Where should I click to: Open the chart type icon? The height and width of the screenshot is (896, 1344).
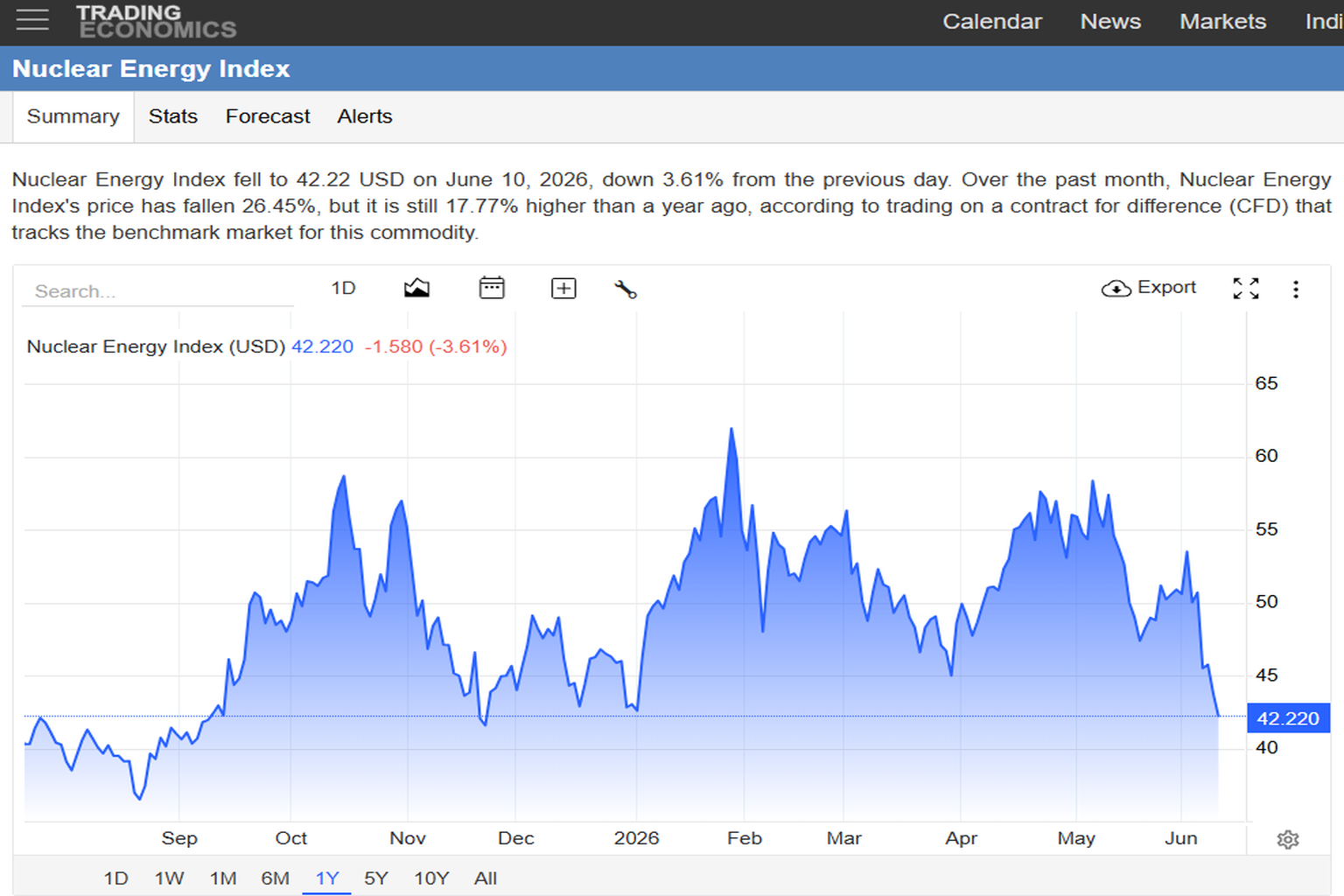tap(416, 288)
